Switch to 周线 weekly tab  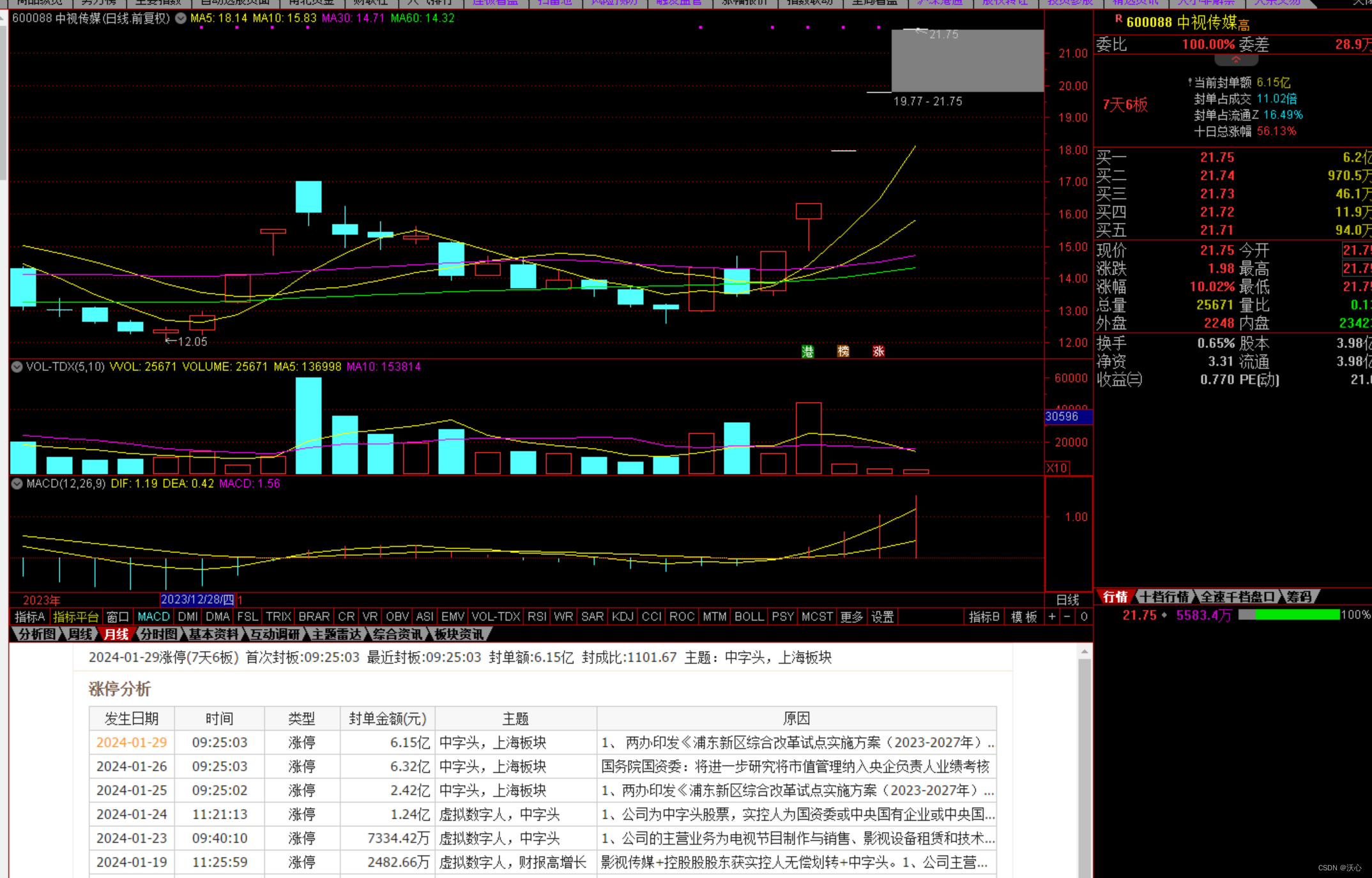pyautogui.click(x=81, y=634)
